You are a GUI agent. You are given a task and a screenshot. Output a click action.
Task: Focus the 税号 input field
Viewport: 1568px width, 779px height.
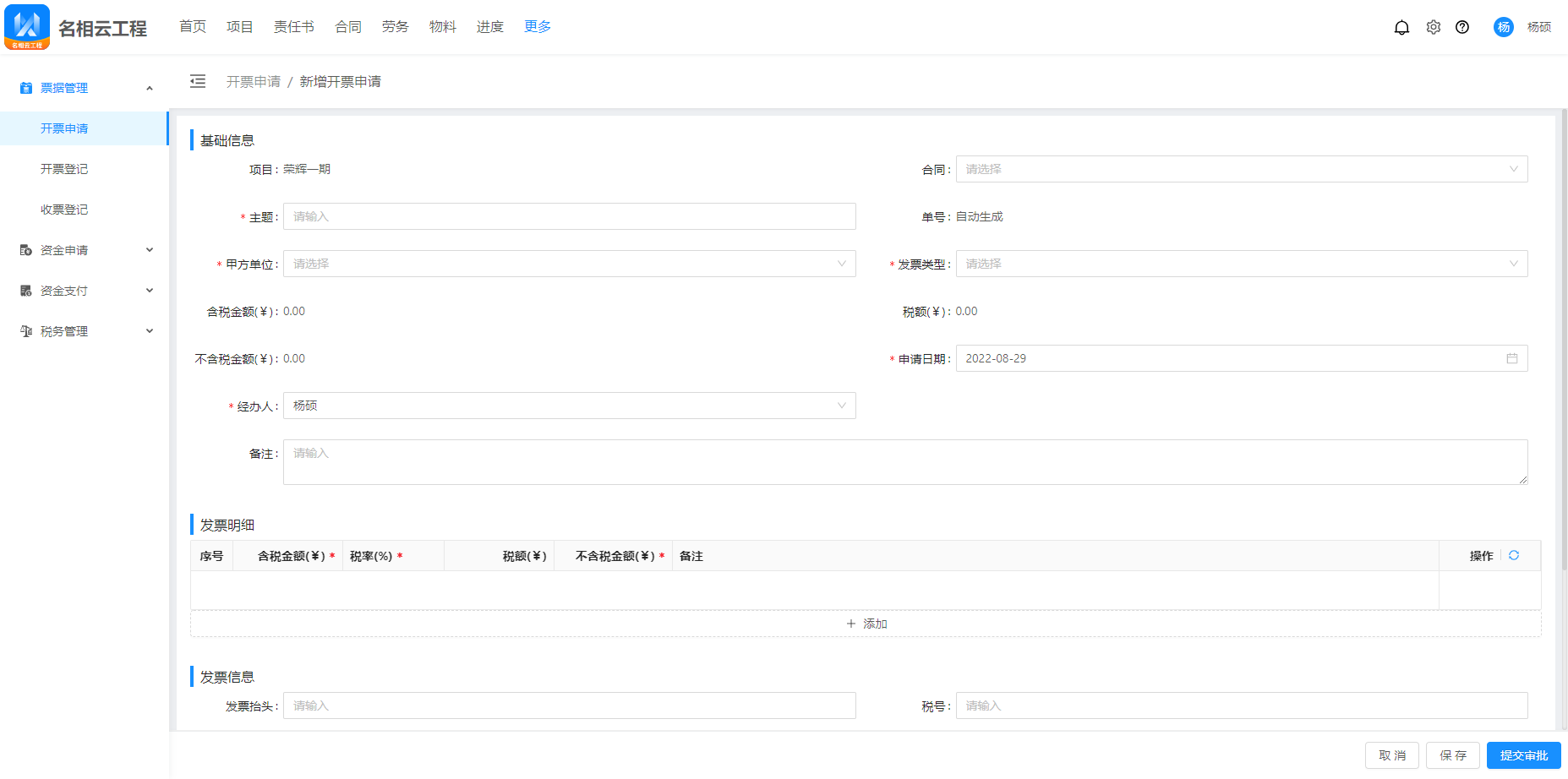point(1242,705)
